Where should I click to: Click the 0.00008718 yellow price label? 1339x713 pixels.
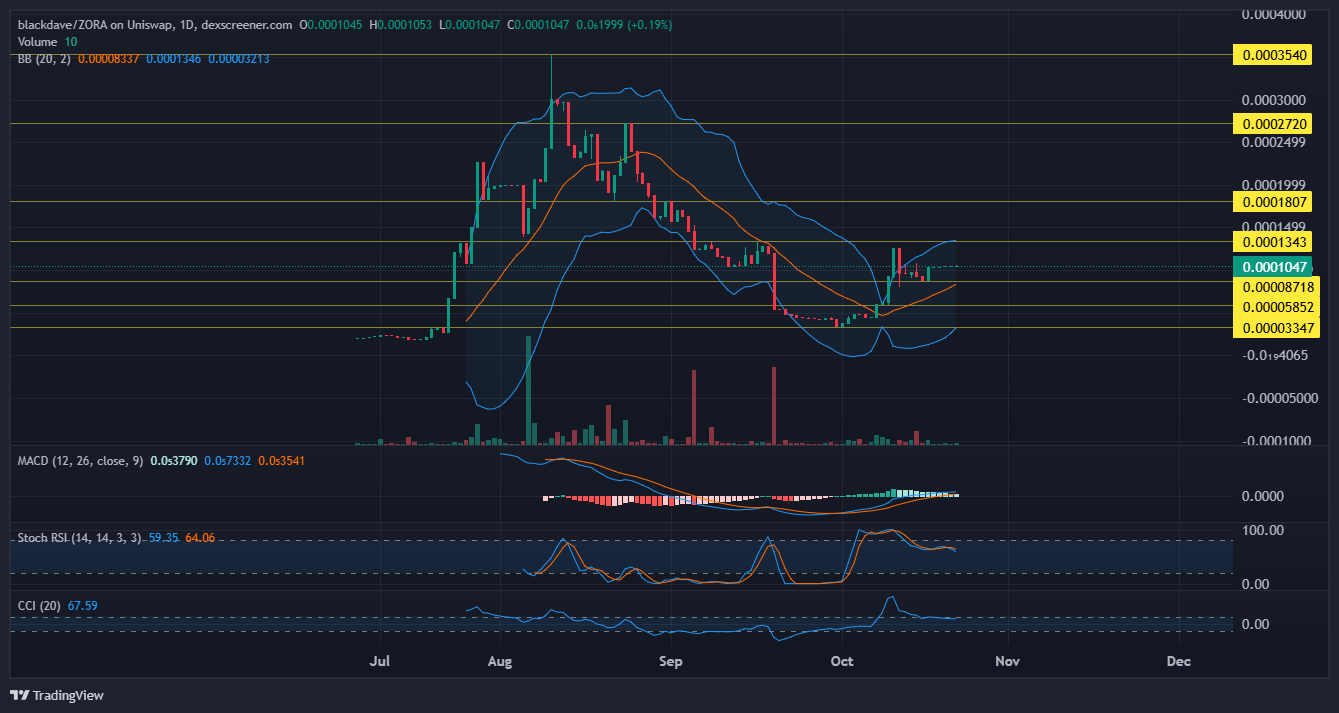1275,287
